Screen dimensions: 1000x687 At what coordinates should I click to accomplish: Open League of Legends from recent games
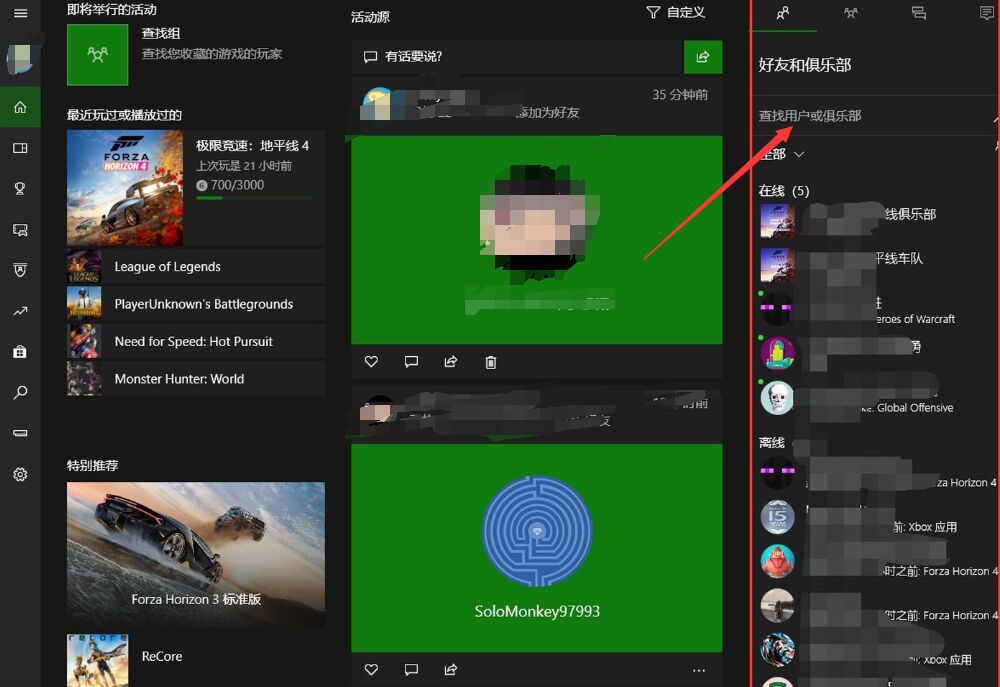pyautogui.click(x=196, y=267)
